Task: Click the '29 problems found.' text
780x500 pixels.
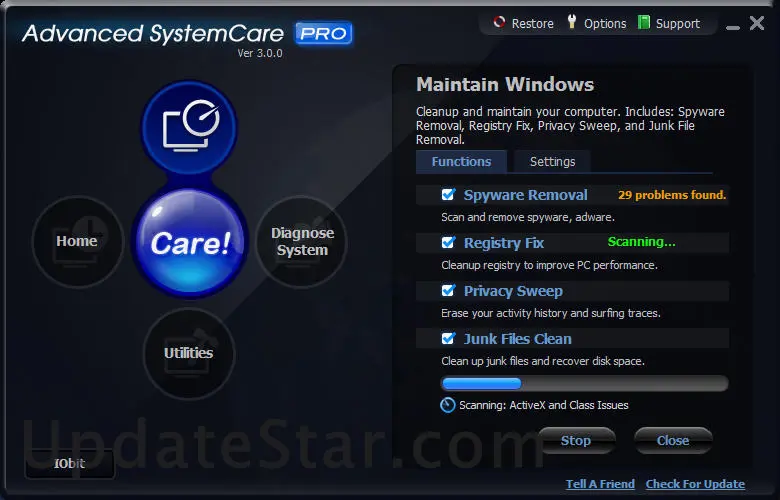Action: click(x=672, y=195)
